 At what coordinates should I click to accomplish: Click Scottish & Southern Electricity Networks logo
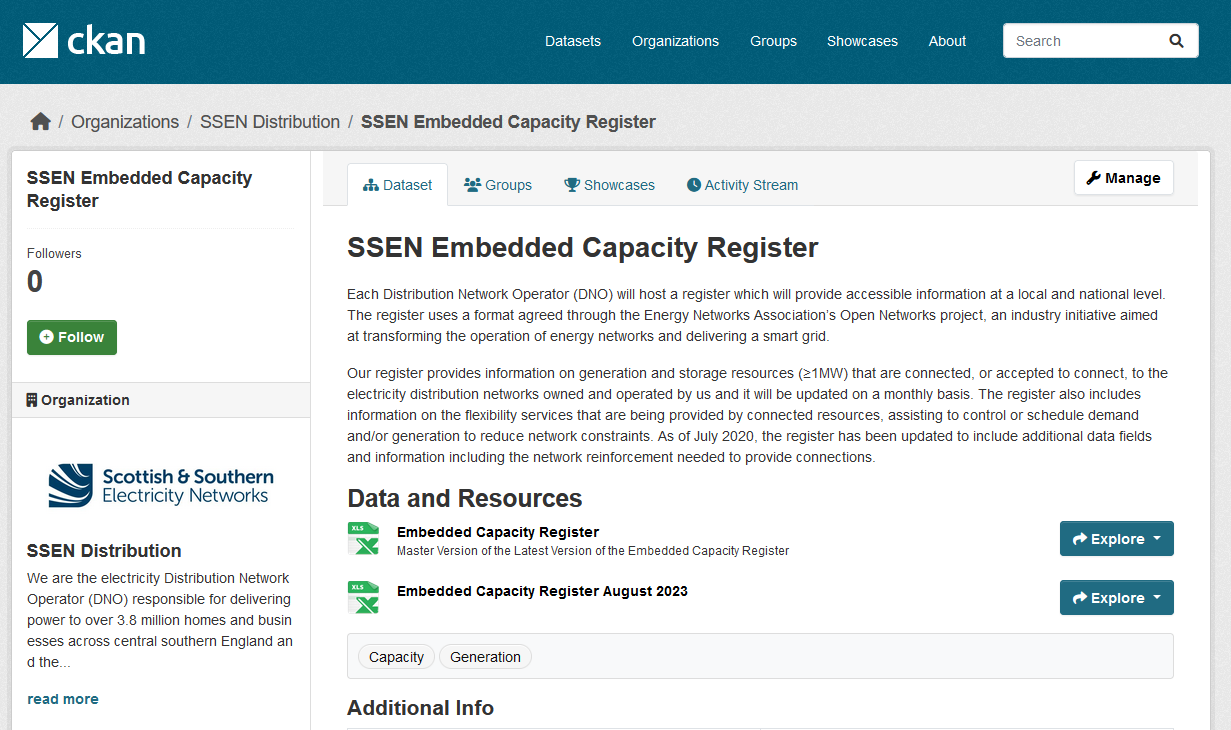pyautogui.click(x=161, y=485)
